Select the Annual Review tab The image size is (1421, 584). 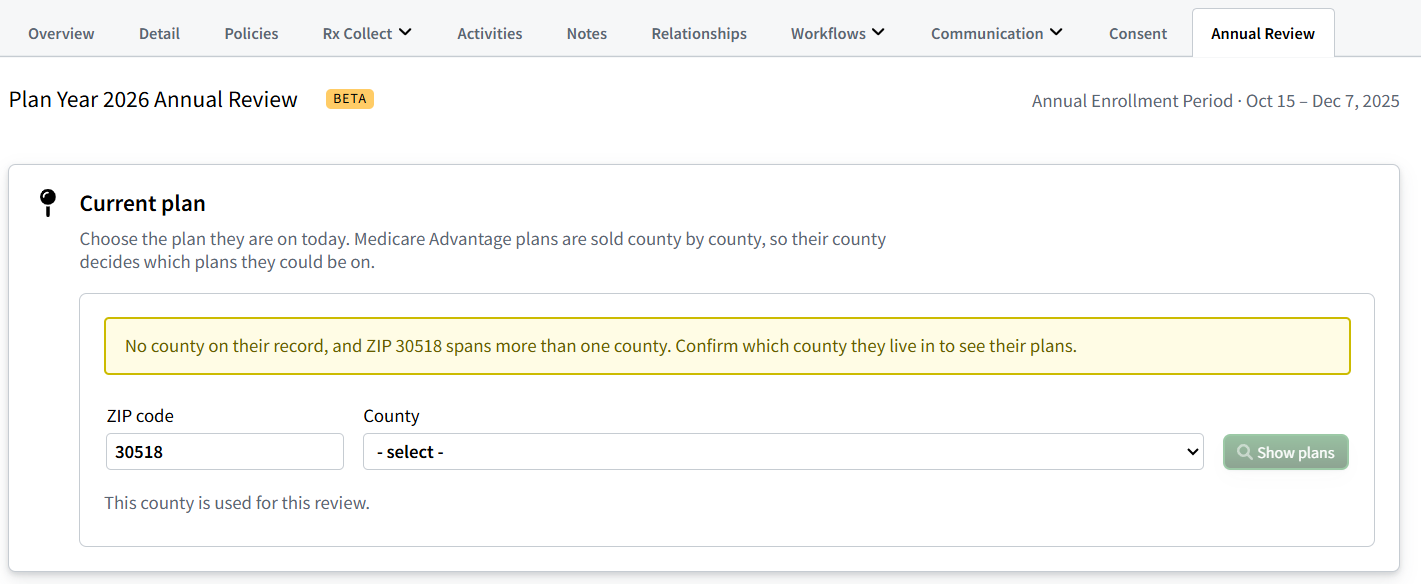[1263, 33]
